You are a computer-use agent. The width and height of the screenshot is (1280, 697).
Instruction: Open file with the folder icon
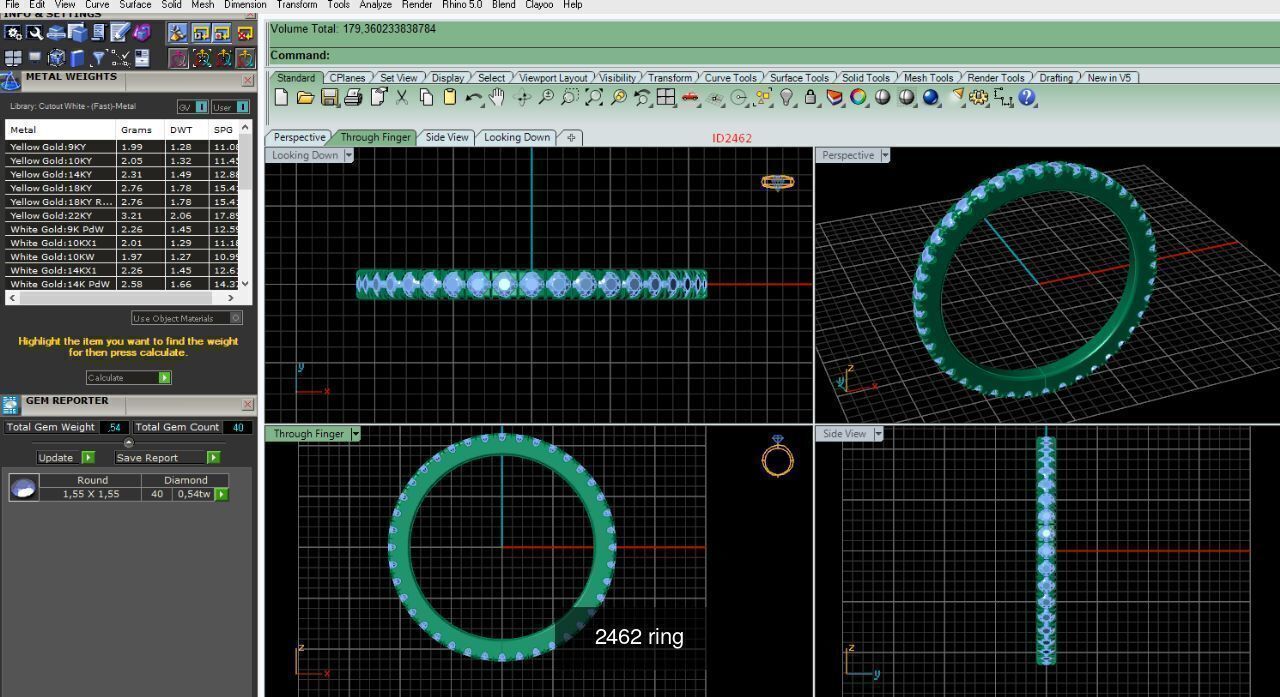pos(305,97)
